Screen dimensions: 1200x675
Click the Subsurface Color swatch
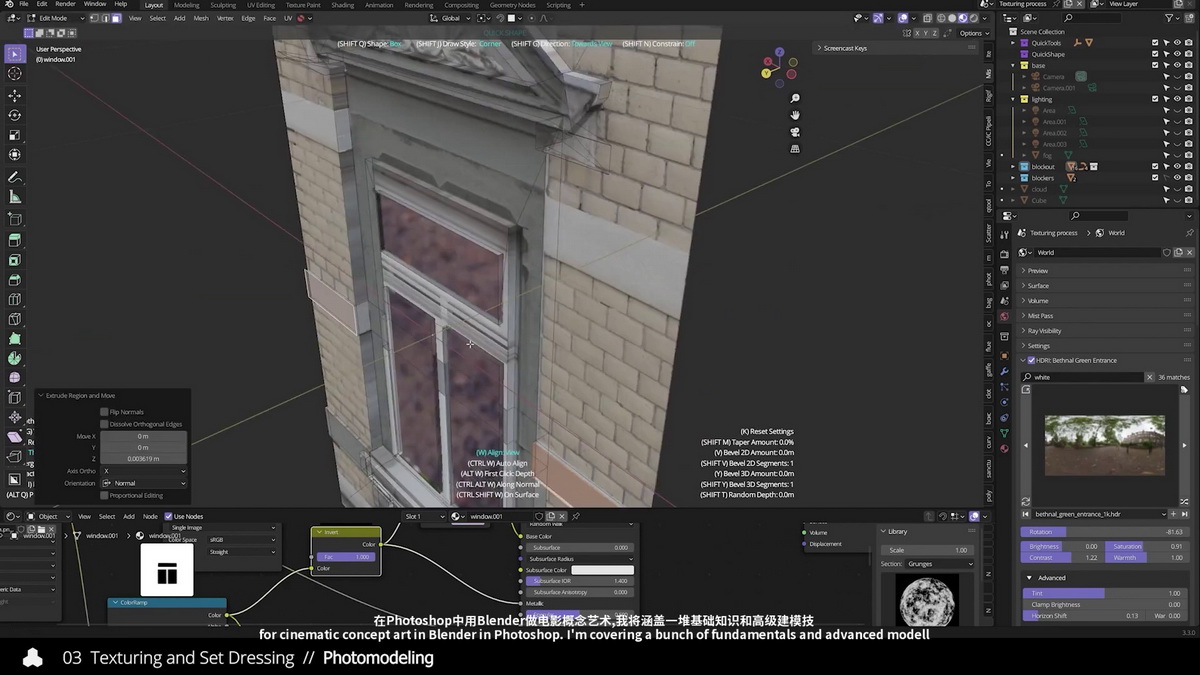point(602,570)
